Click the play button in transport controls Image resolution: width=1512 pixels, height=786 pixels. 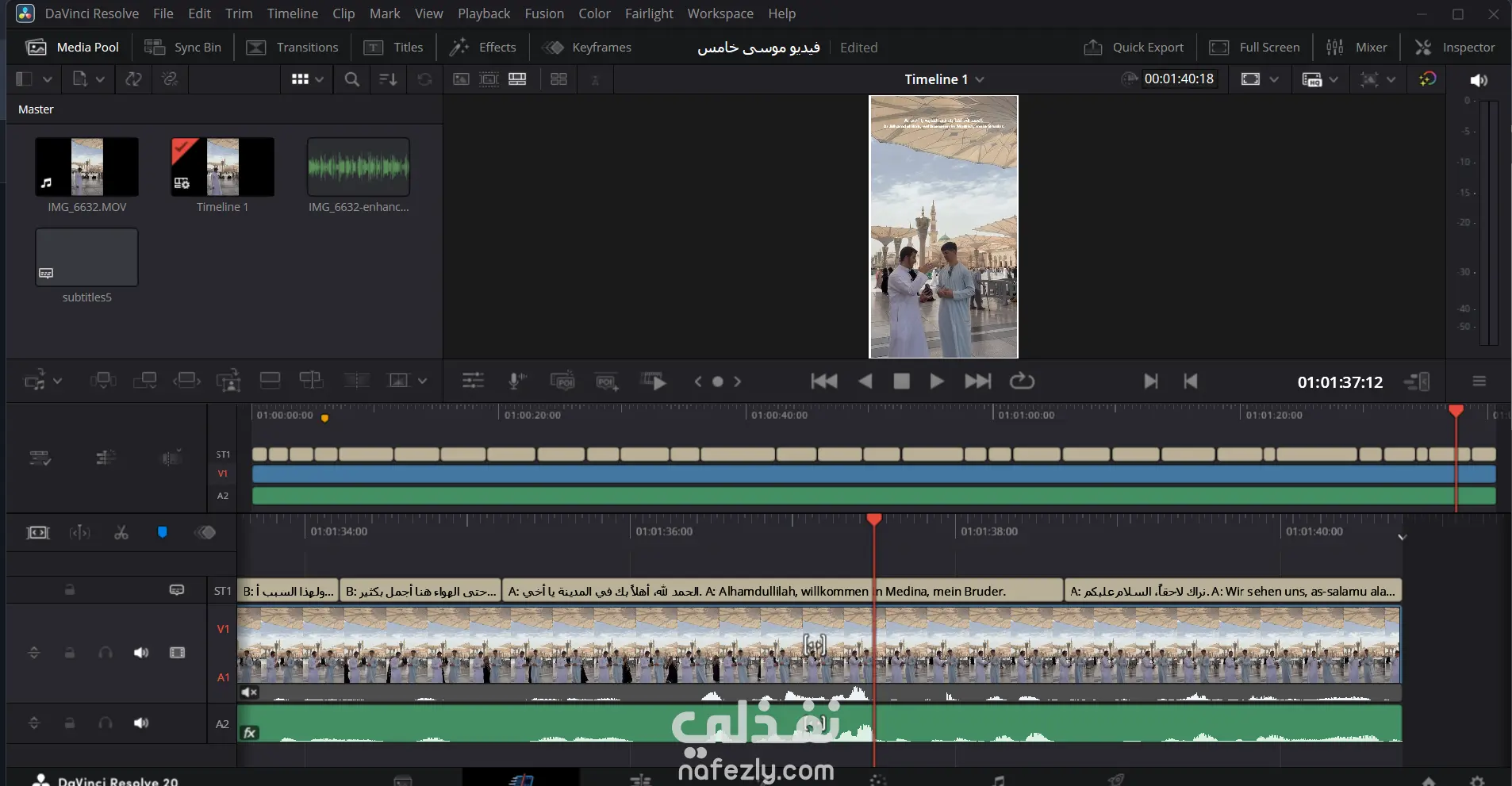936,381
